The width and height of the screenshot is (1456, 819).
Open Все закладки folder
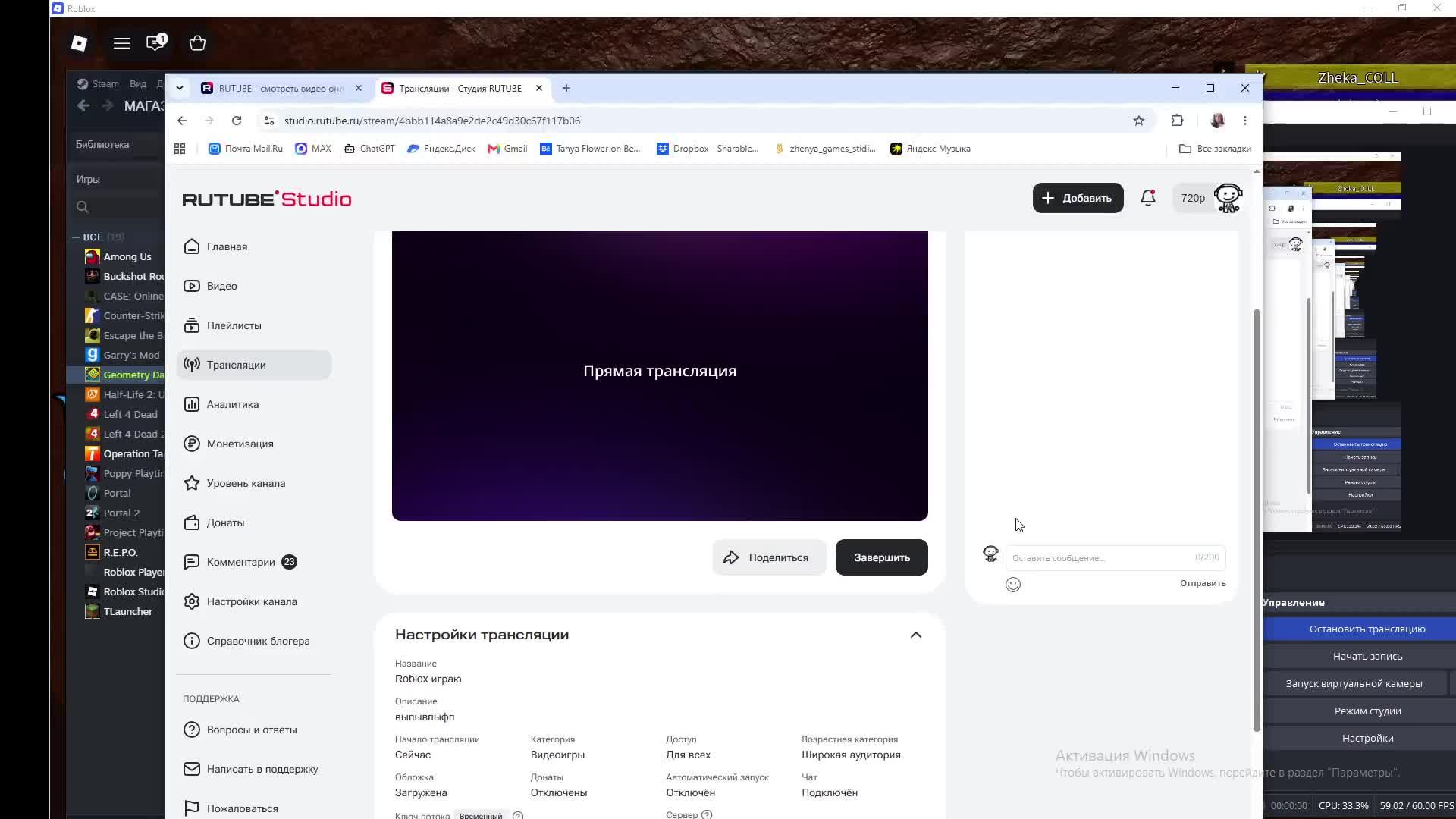pos(1215,149)
